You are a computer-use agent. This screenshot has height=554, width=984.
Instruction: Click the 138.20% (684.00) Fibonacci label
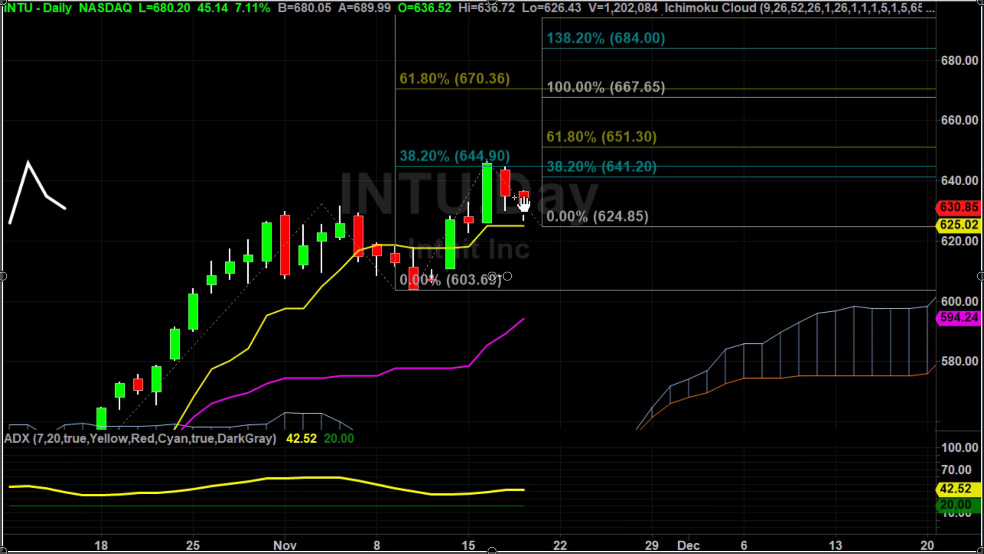pos(606,38)
